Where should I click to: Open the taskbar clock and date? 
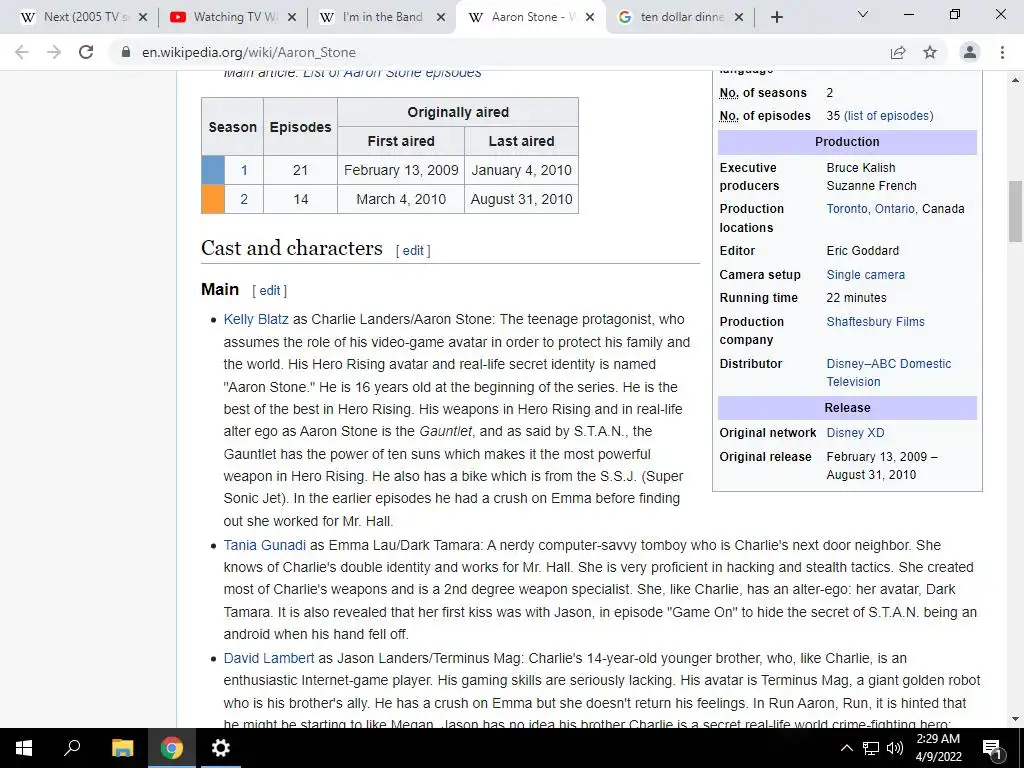(x=938, y=748)
